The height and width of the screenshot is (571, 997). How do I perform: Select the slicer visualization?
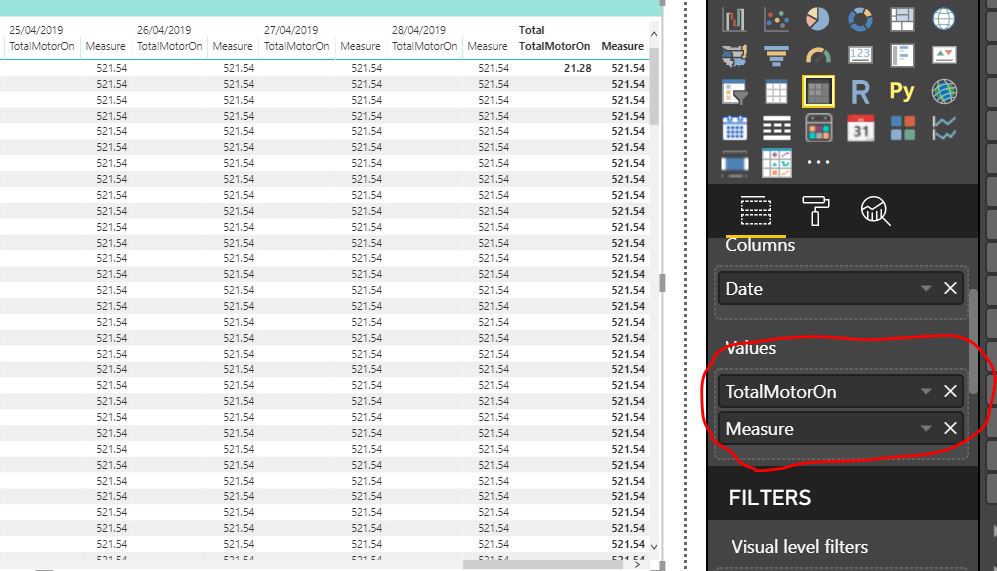coord(734,93)
